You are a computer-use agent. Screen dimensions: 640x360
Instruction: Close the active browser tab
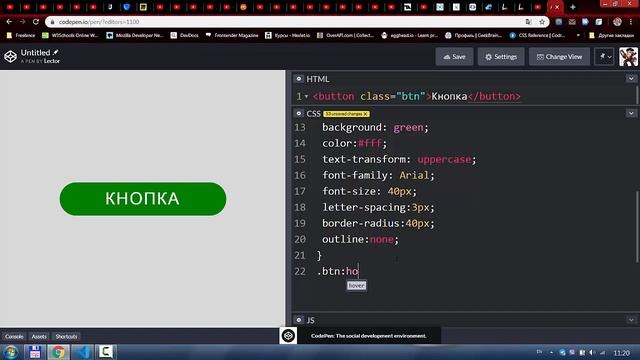[557, 7]
